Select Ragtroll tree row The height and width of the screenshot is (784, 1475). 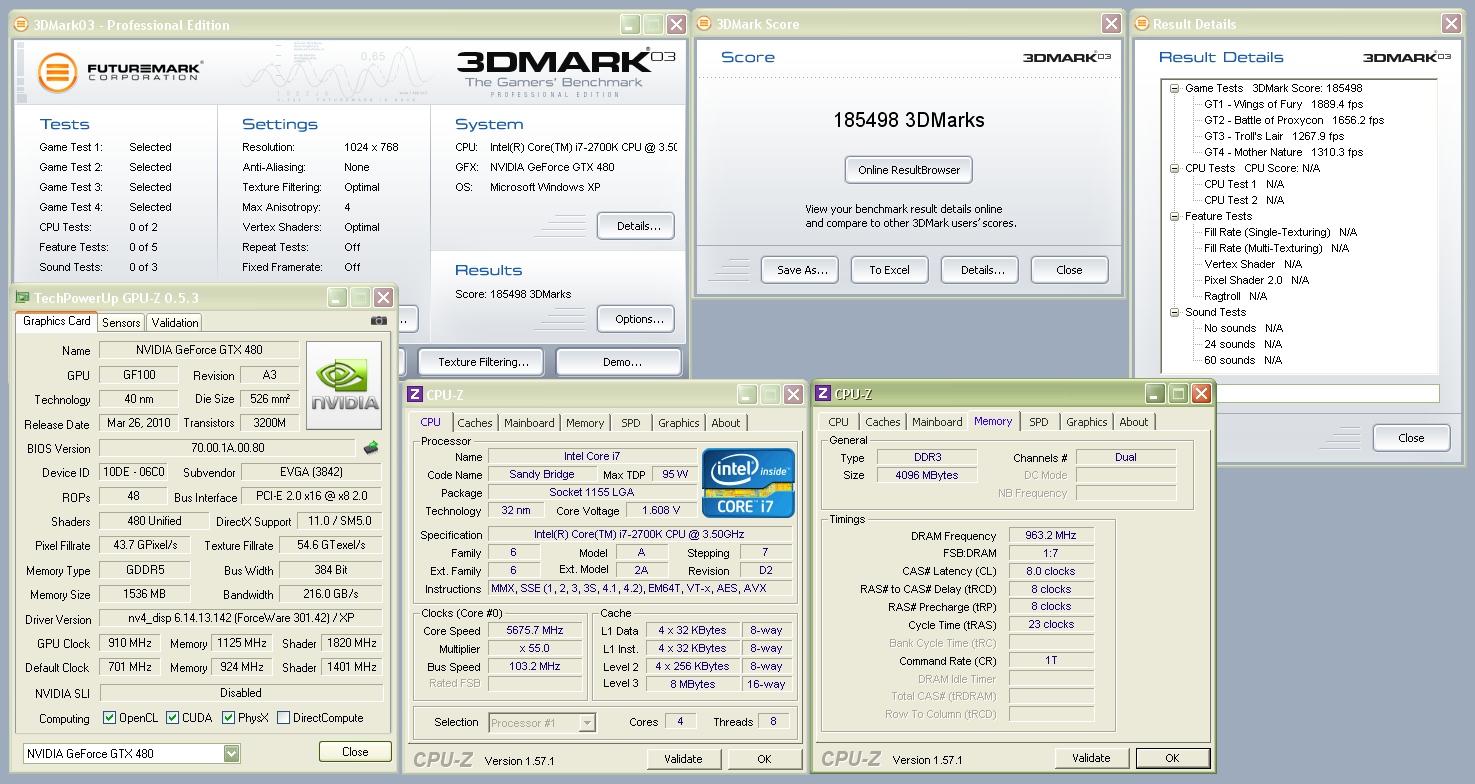click(1235, 296)
